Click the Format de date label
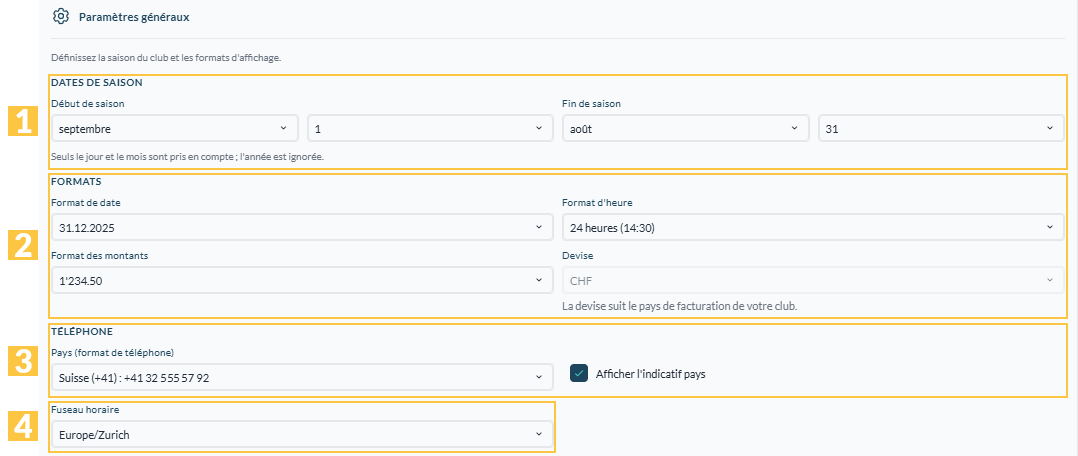The image size is (1078, 456). click(x=85, y=202)
